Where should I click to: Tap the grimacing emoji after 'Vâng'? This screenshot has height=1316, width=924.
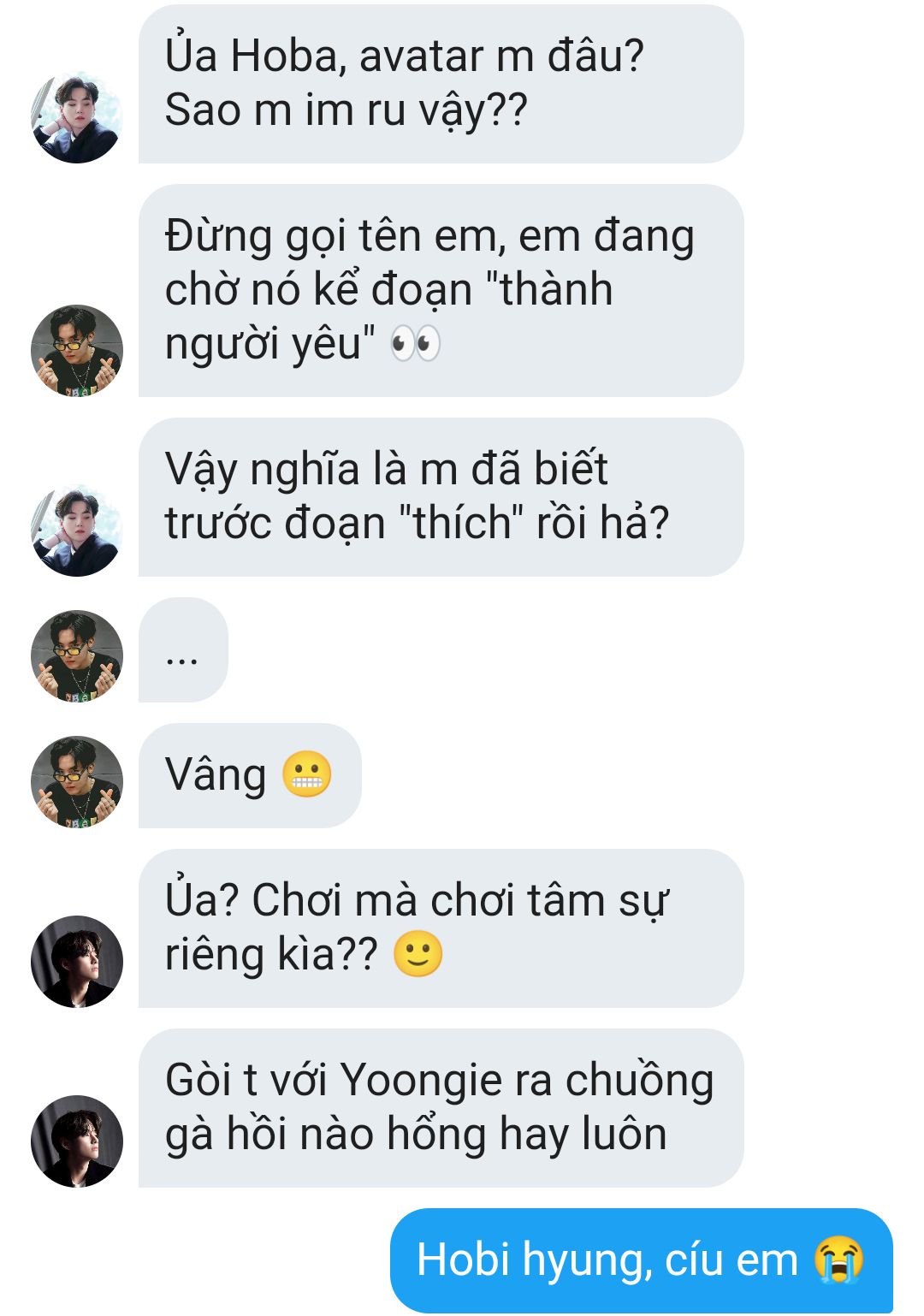coord(306,774)
